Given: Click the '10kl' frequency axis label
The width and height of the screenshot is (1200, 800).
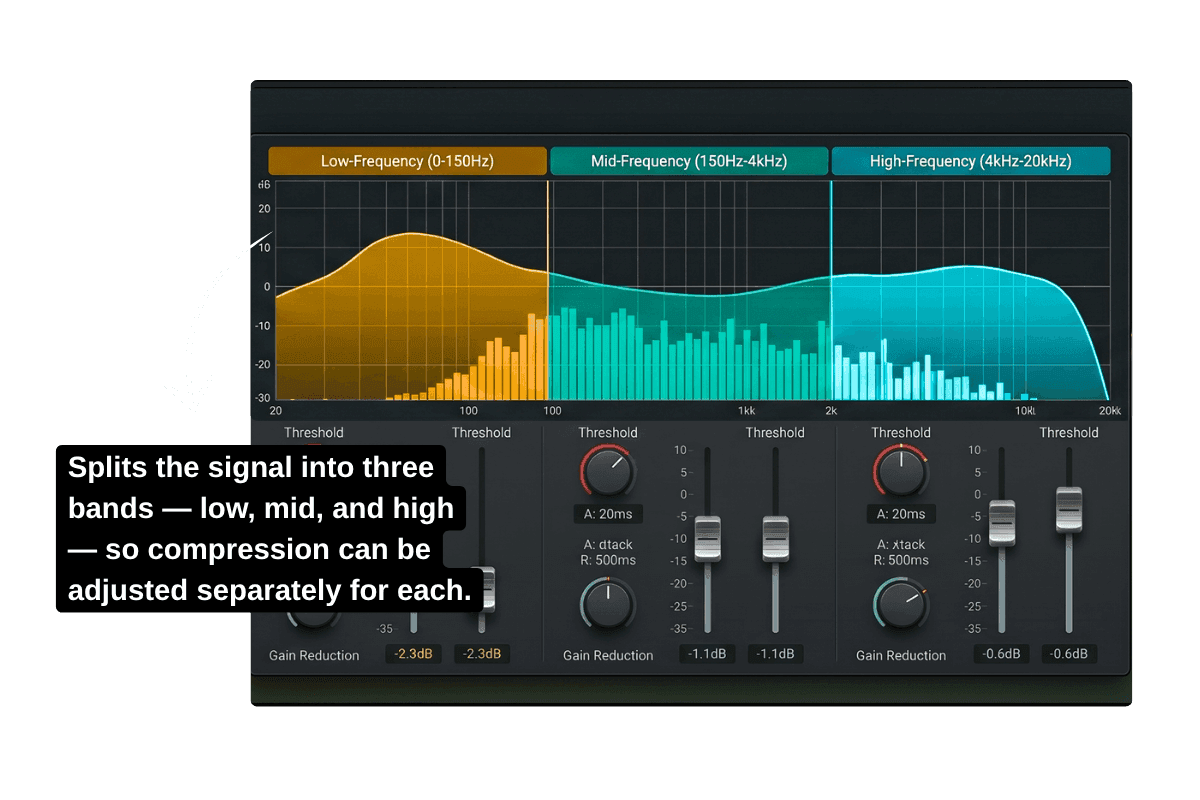Looking at the screenshot, I should 1025,411.
